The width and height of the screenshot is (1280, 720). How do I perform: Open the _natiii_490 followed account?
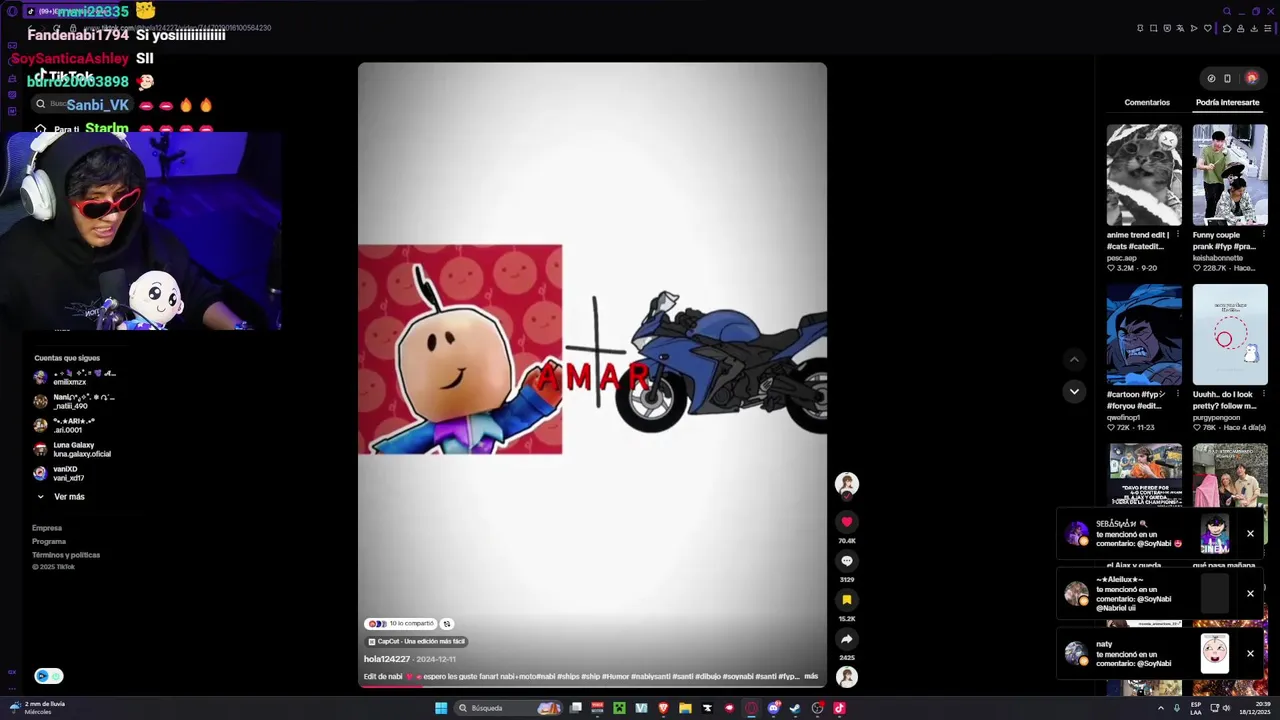(74, 402)
